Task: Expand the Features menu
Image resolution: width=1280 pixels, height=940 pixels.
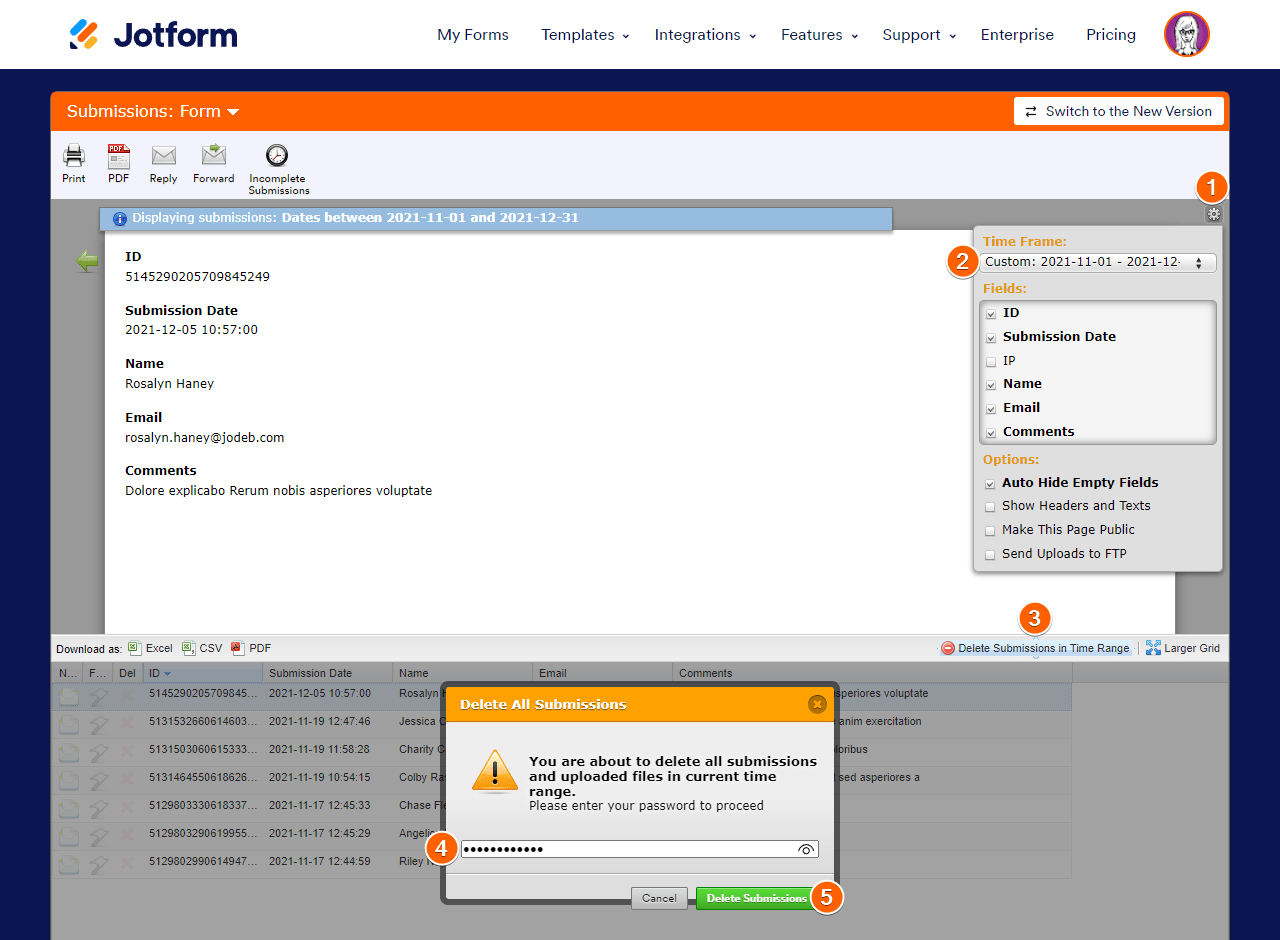Action: click(x=819, y=34)
